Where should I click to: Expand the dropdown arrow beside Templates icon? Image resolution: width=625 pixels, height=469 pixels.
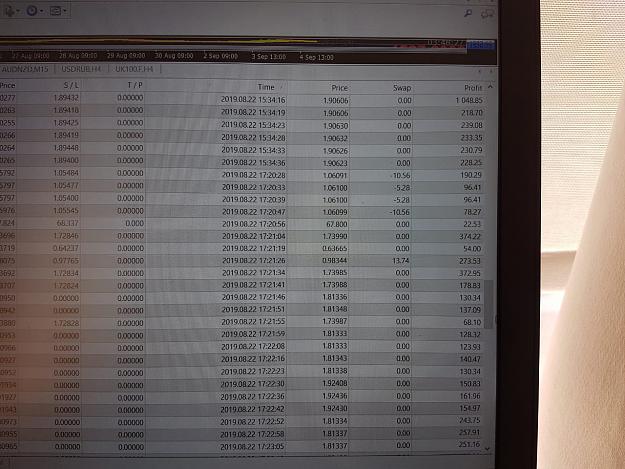click(x=65, y=11)
